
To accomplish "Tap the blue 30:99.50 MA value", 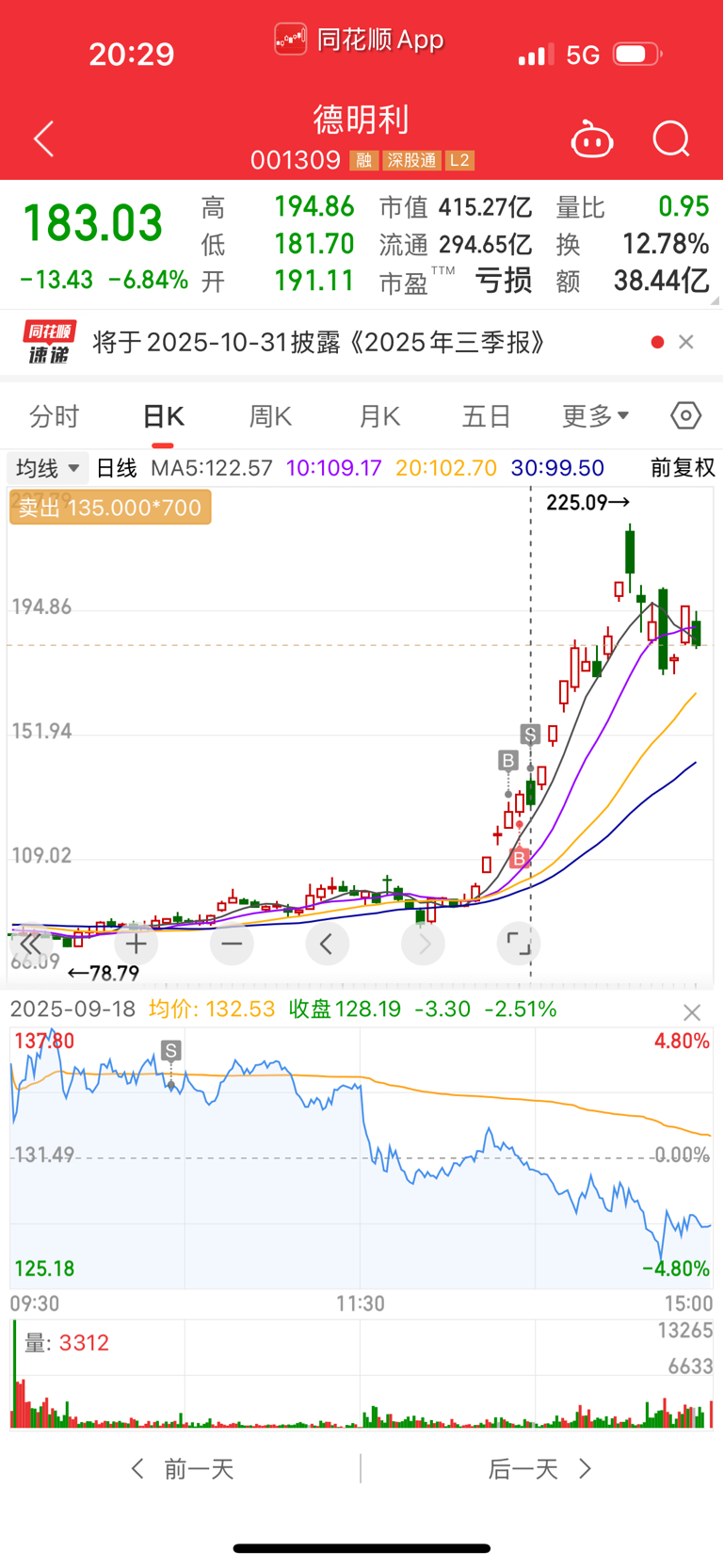I will [x=557, y=468].
